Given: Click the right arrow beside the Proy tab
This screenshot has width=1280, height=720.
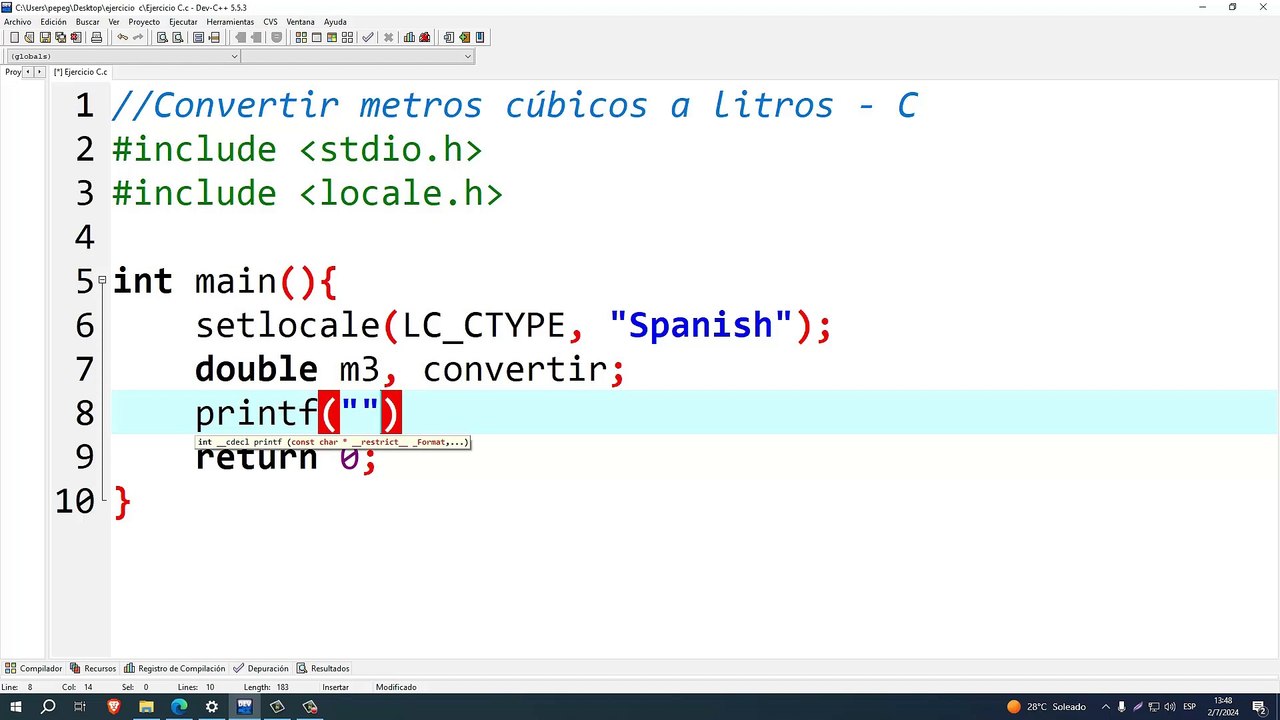Looking at the screenshot, I should (x=40, y=72).
